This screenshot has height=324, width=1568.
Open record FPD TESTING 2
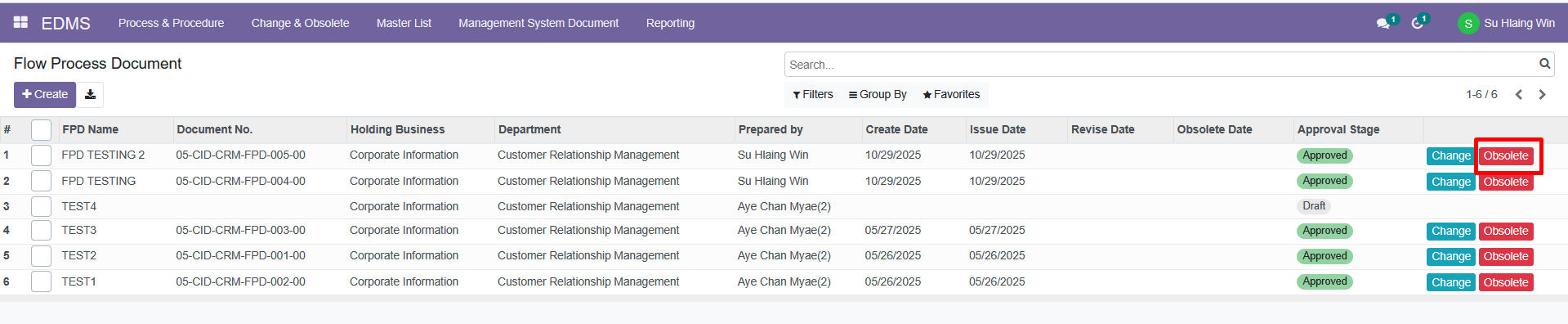103,155
